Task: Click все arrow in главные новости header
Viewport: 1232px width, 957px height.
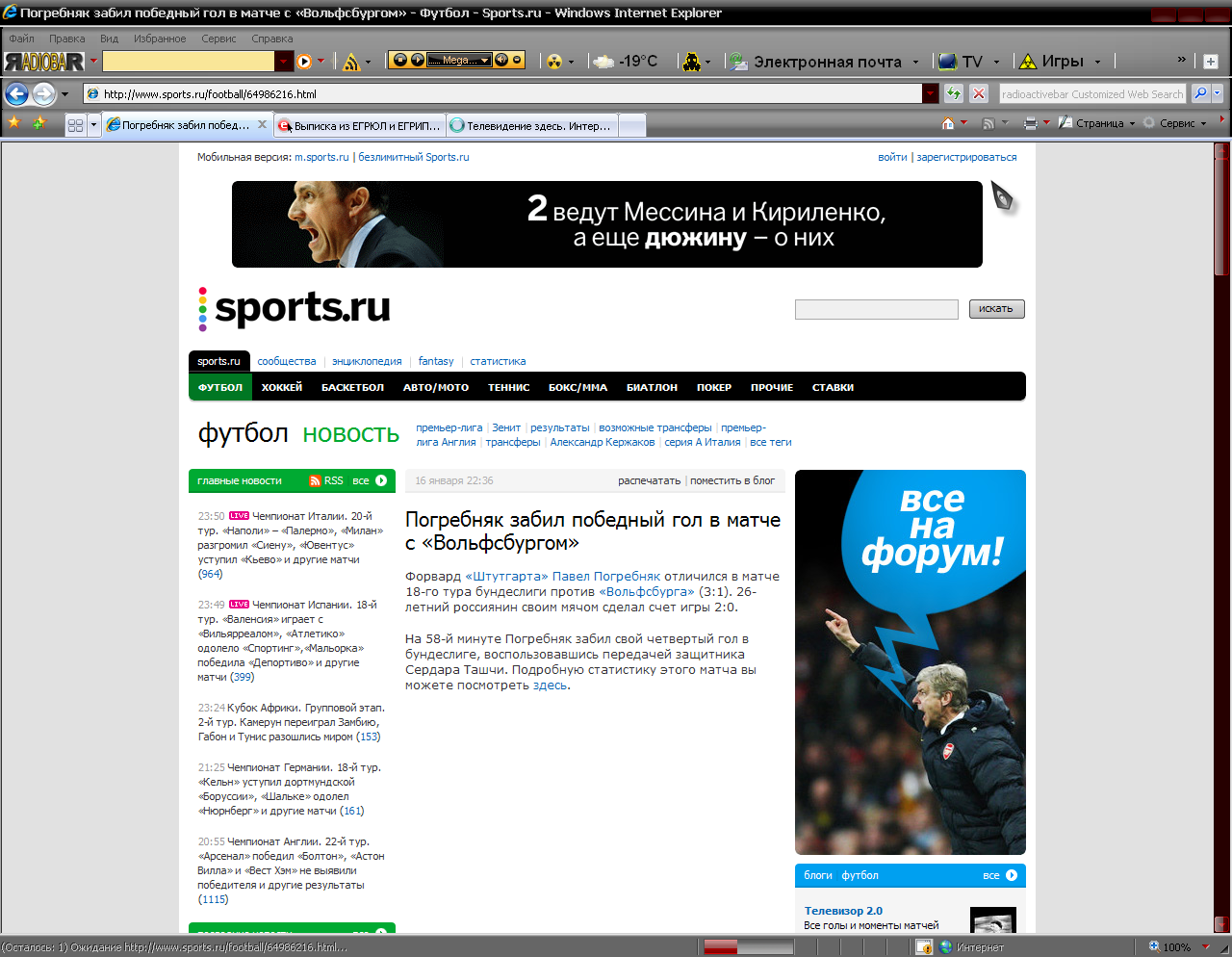Action: [x=381, y=480]
